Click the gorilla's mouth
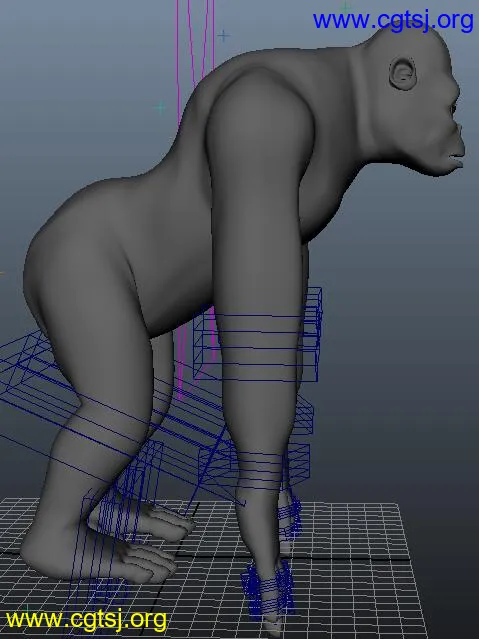Viewport: 479px width, 639px height. [x=456, y=159]
